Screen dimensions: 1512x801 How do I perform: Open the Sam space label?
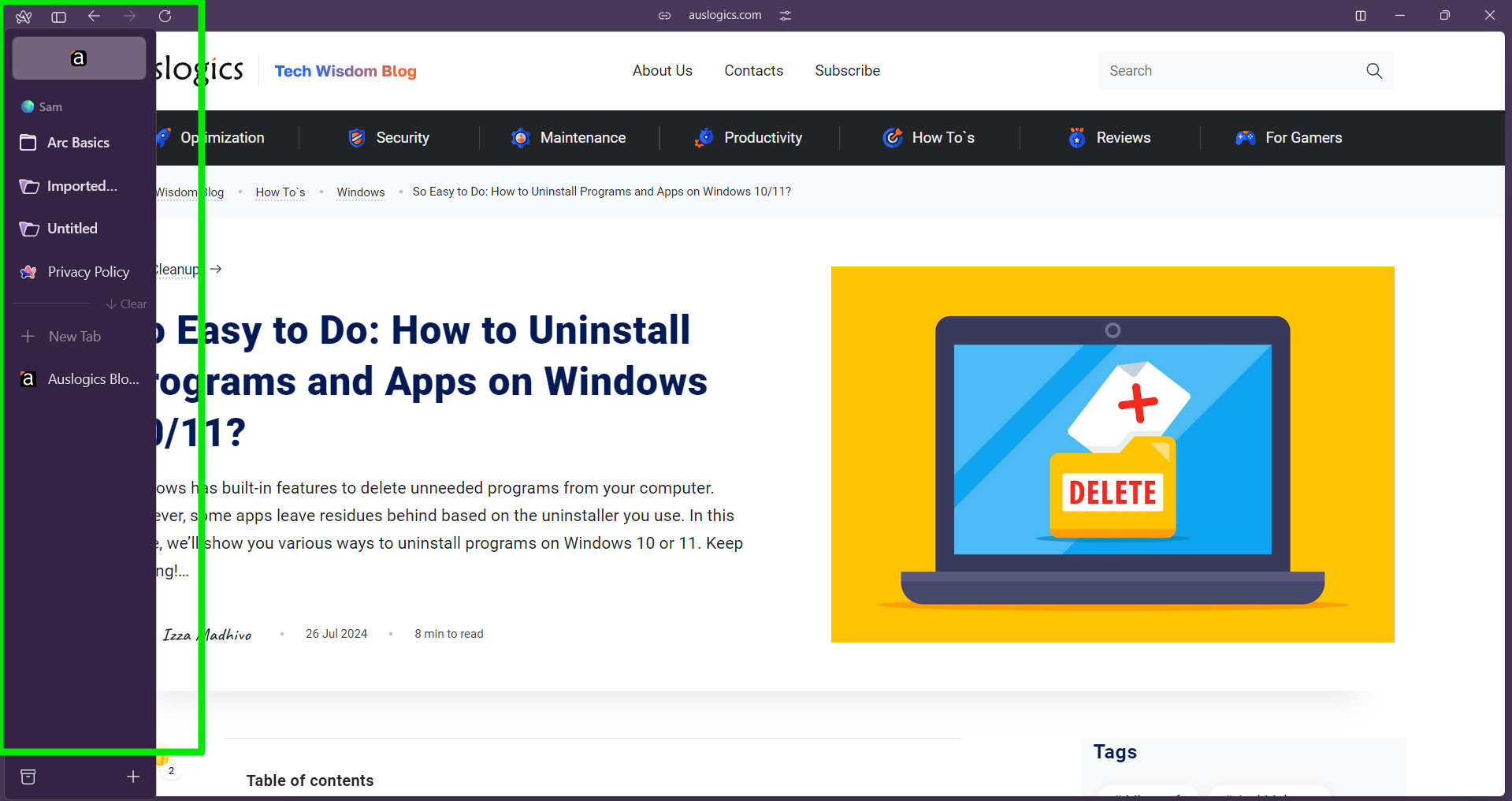42,106
